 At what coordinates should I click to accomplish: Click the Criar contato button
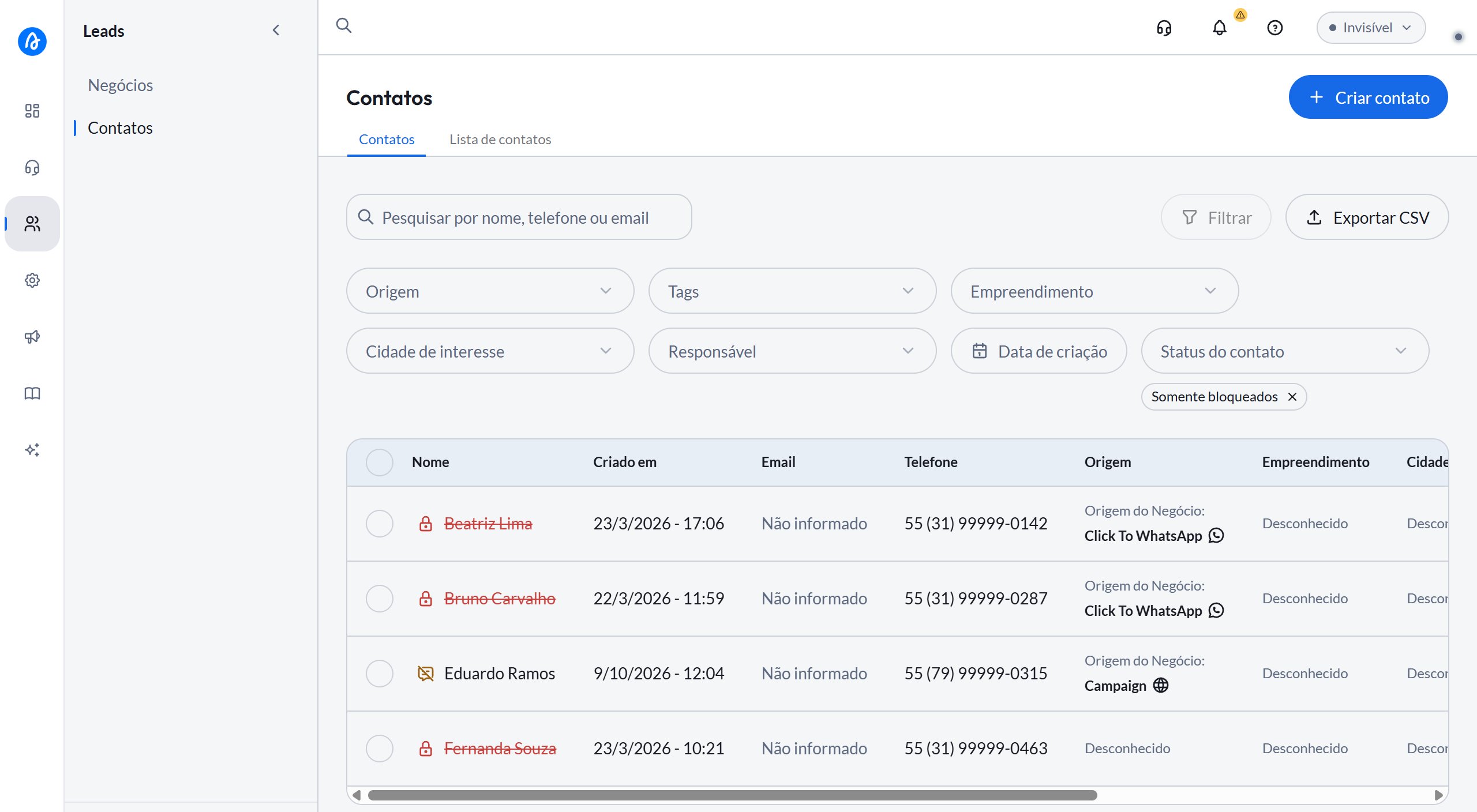tap(1369, 97)
